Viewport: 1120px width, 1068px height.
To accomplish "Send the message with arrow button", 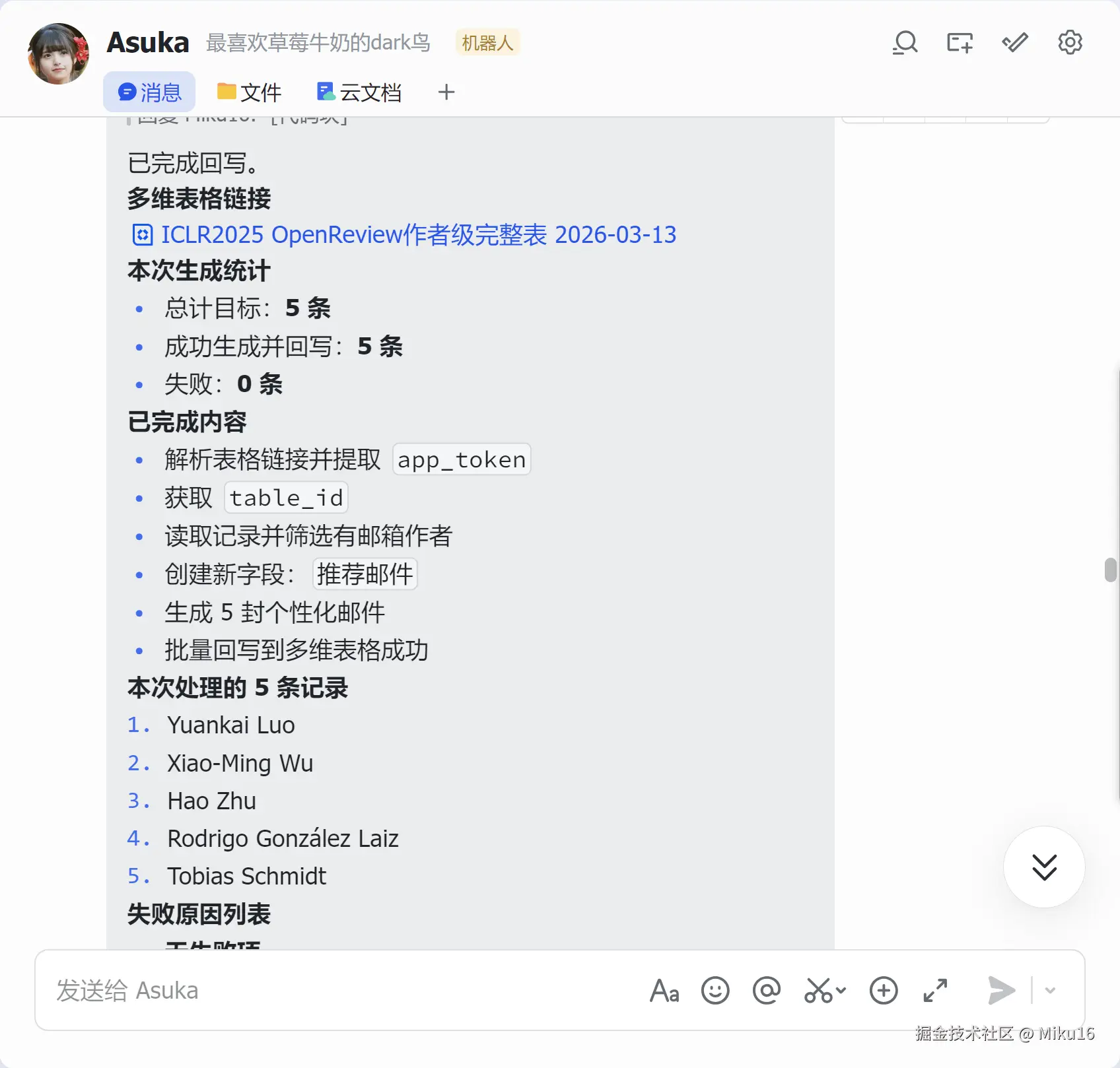I will click(1001, 991).
